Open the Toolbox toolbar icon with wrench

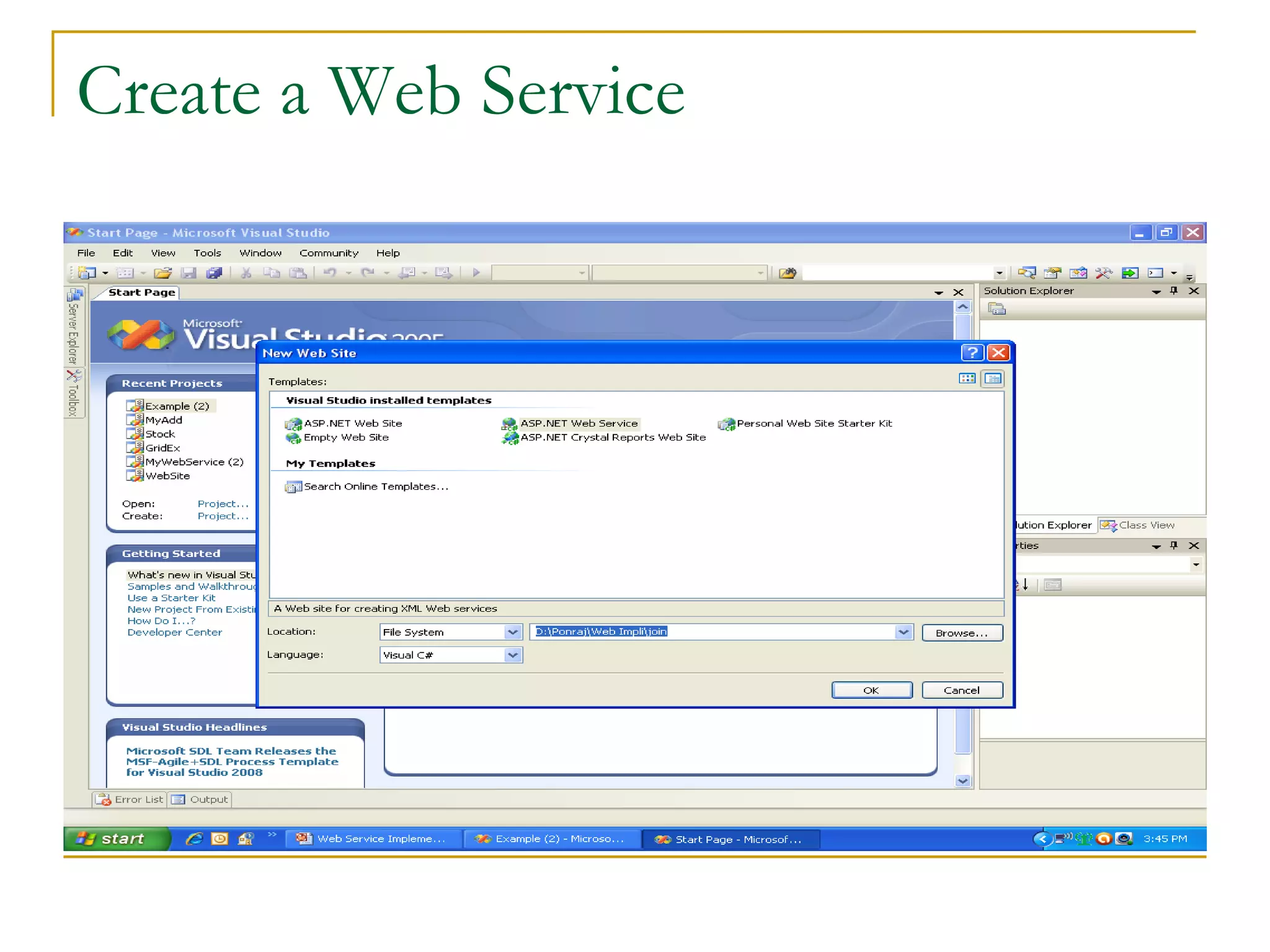pos(1104,273)
